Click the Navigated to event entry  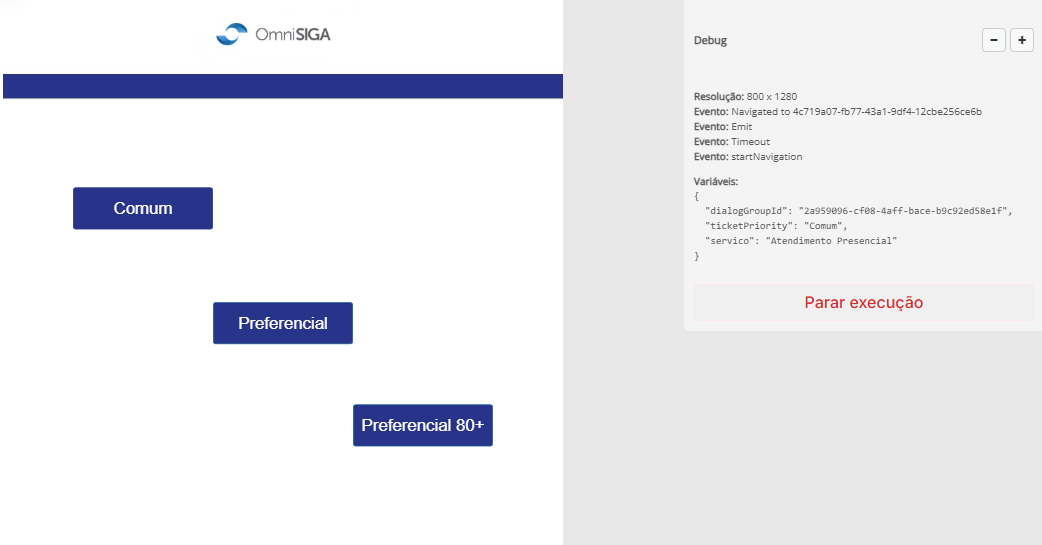[837, 112]
